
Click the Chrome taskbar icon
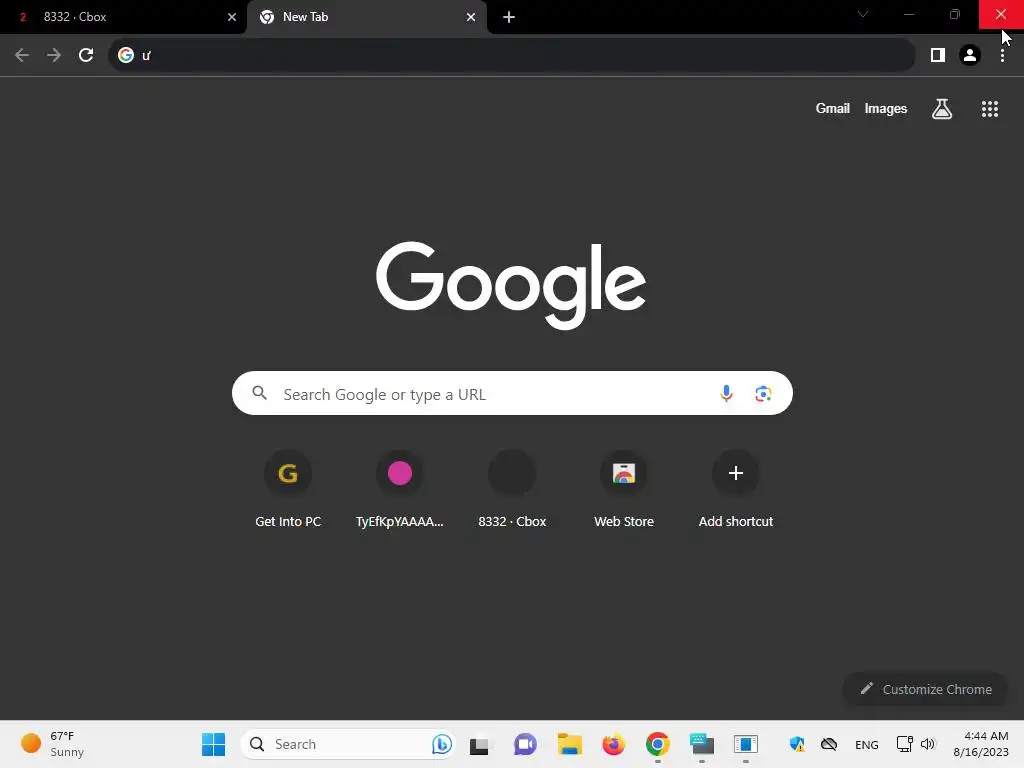[x=658, y=744]
